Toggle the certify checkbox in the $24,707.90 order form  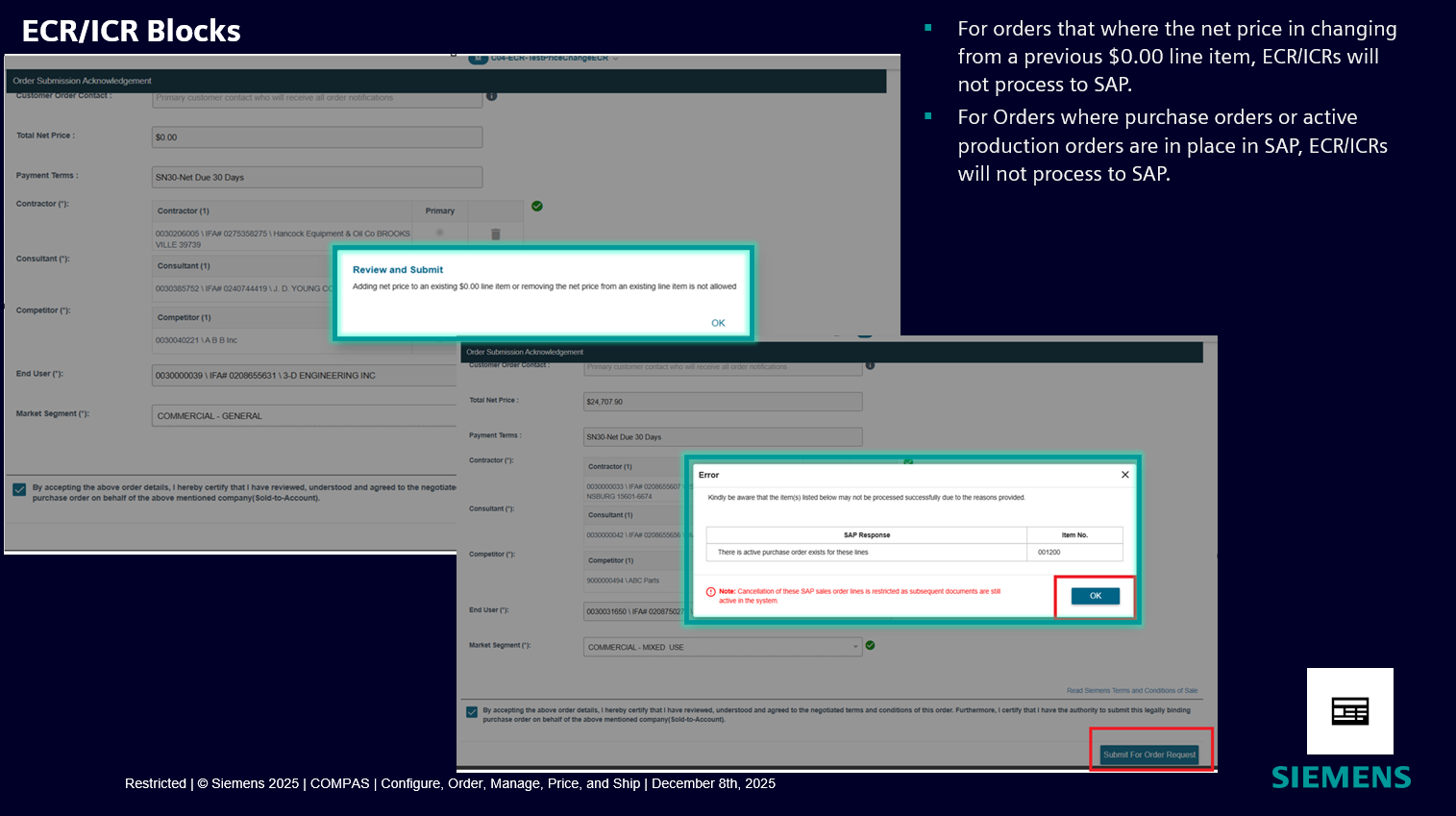[x=472, y=712]
